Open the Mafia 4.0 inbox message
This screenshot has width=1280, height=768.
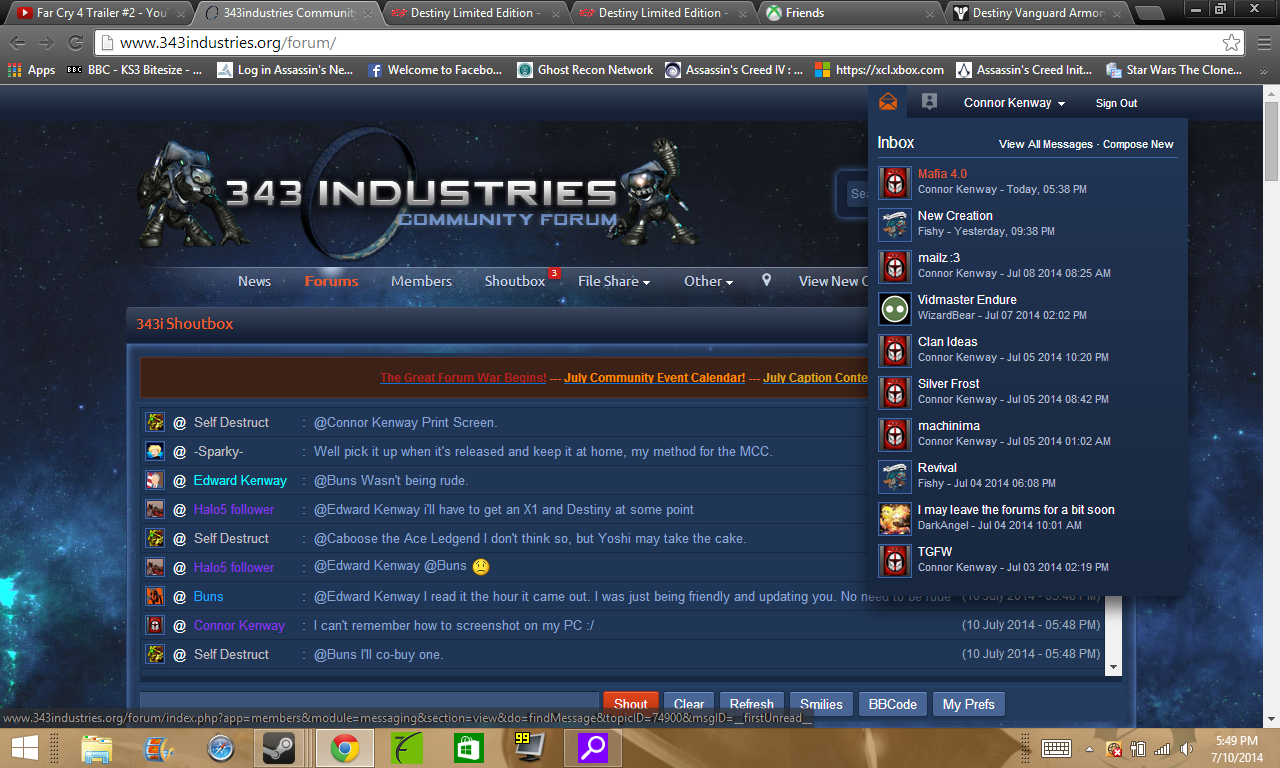click(942, 174)
